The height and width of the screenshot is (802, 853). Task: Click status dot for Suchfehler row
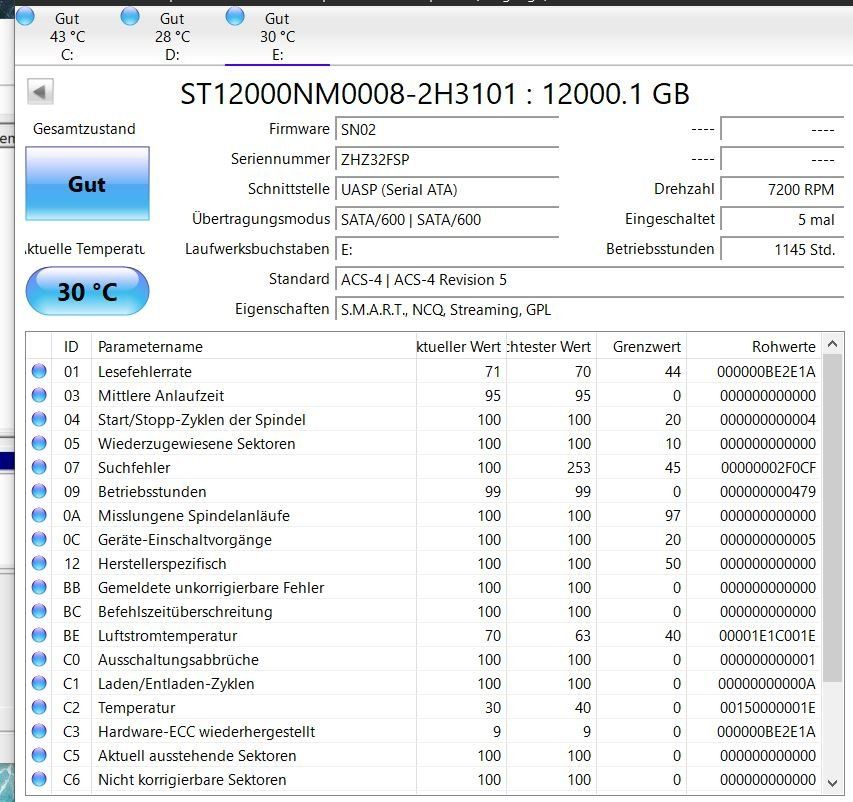pos(39,467)
